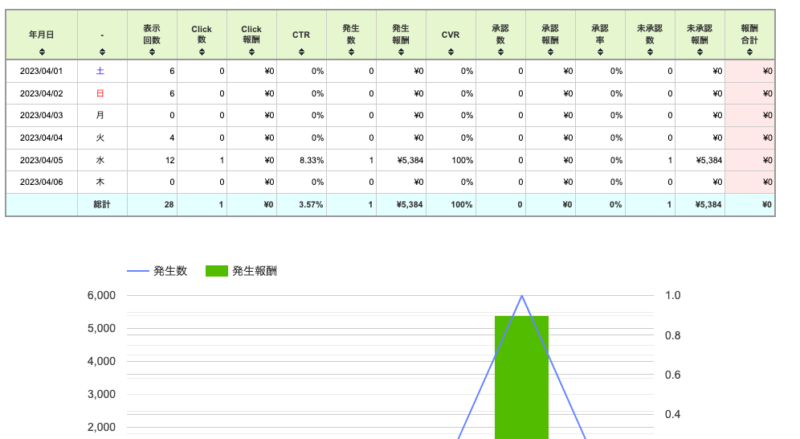Click 100% CVR in 総計 row

pos(462,205)
